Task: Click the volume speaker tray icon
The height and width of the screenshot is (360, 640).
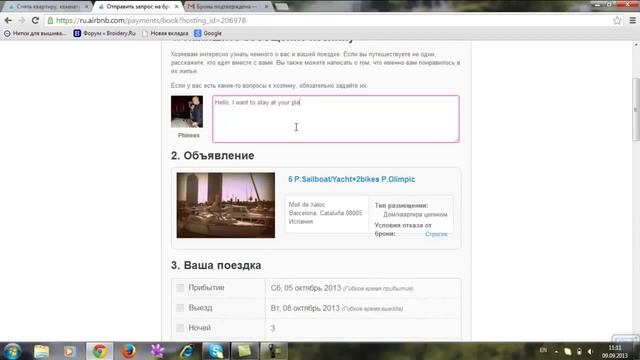Action: pyautogui.click(x=590, y=351)
